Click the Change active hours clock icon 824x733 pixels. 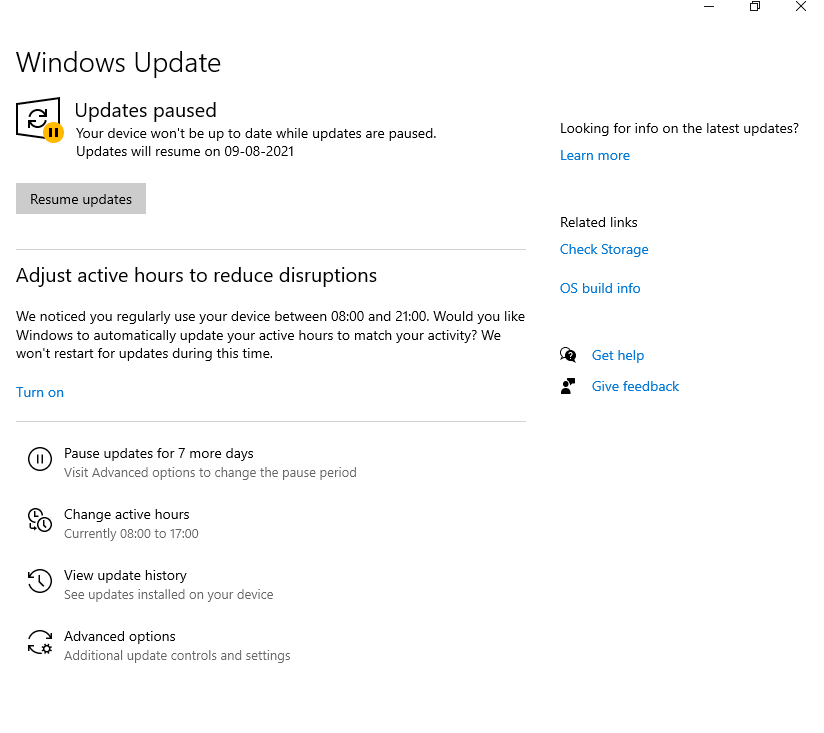point(39,520)
